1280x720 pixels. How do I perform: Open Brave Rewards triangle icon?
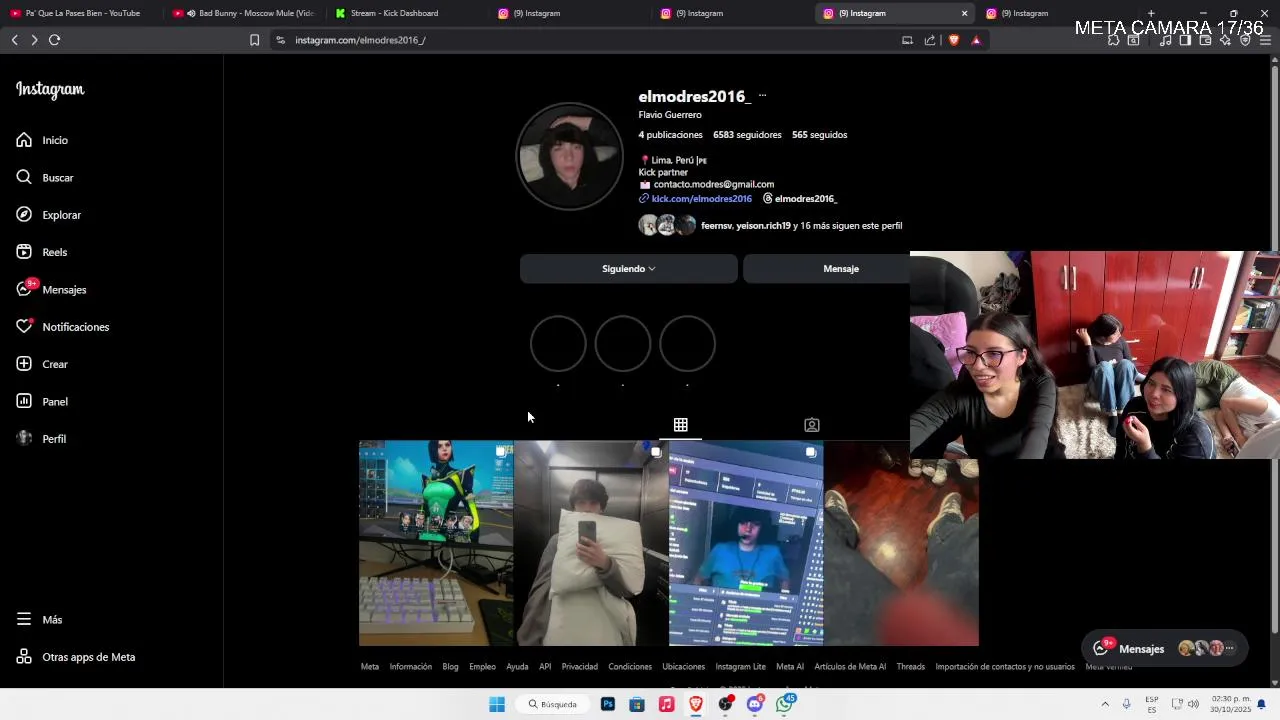coord(976,40)
